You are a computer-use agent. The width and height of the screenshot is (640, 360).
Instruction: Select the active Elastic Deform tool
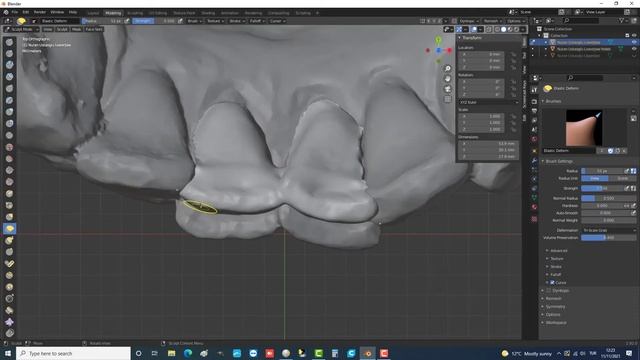point(9,229)
